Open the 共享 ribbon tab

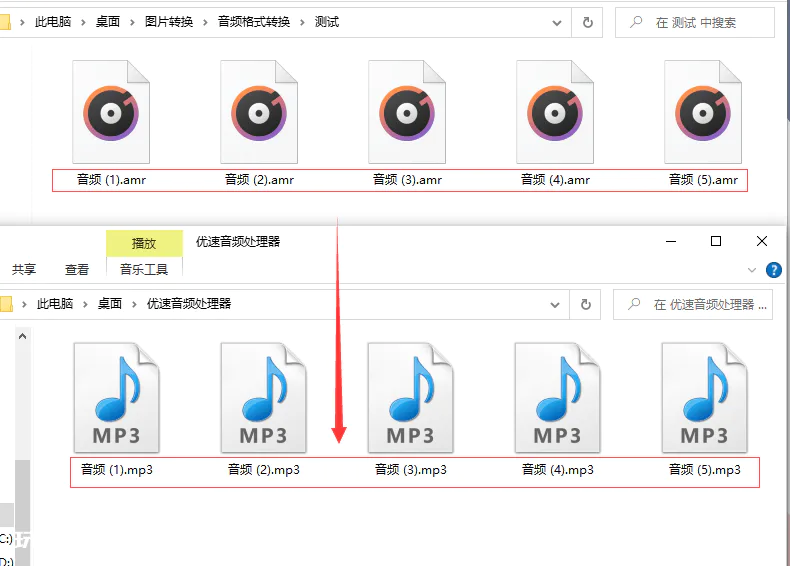click(x=24, y=270)
